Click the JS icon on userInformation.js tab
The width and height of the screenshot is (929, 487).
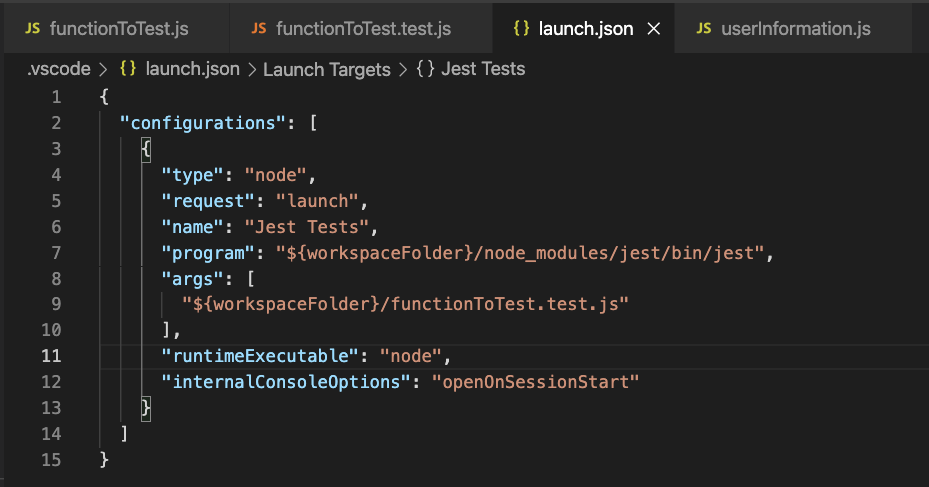click(704, 28)
